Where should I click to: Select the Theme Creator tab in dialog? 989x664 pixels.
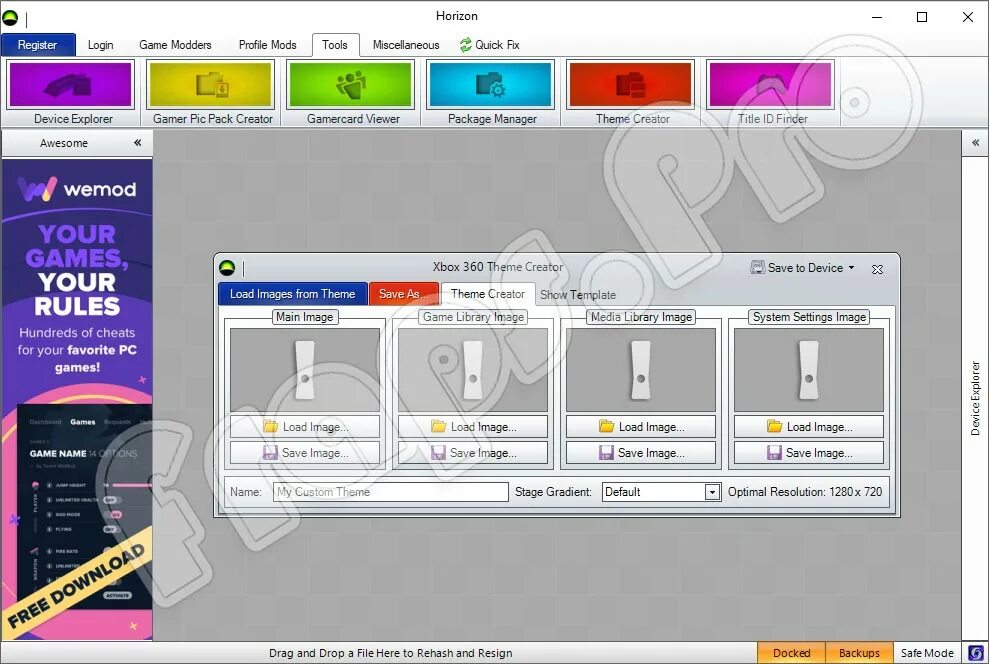click(488, 294)
